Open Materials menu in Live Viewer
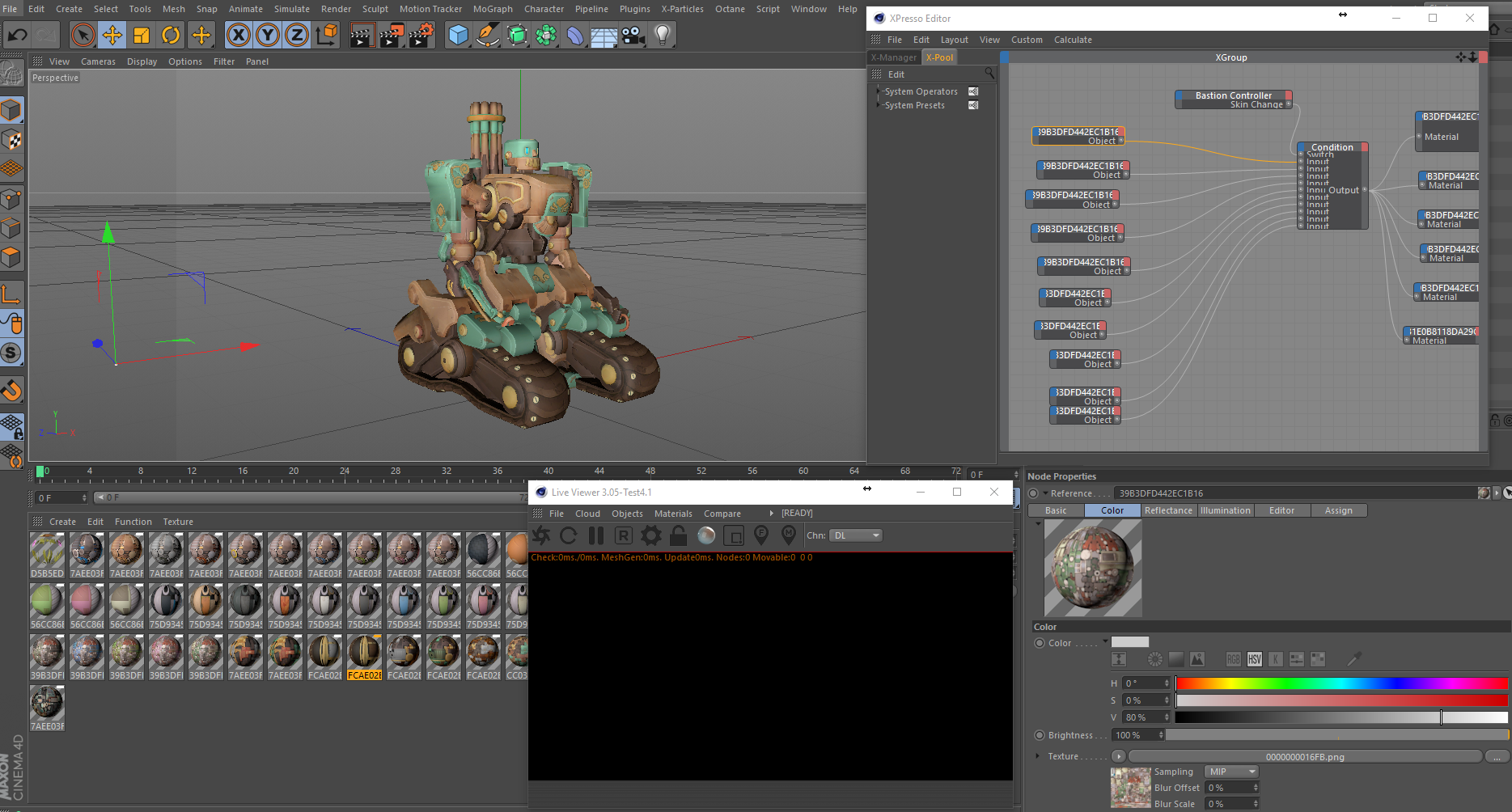Viewport: 1512px width, 812px height. (673, 514)
